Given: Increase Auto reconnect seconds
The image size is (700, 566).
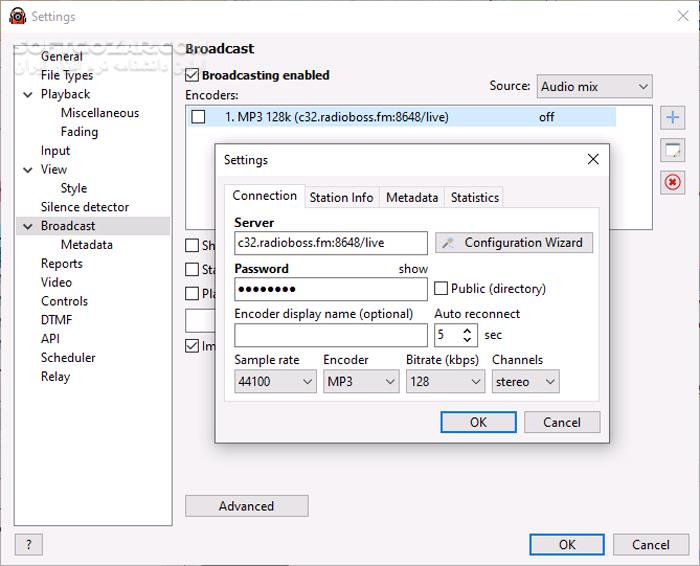Looking at the screenshot, I should [467, 331].
